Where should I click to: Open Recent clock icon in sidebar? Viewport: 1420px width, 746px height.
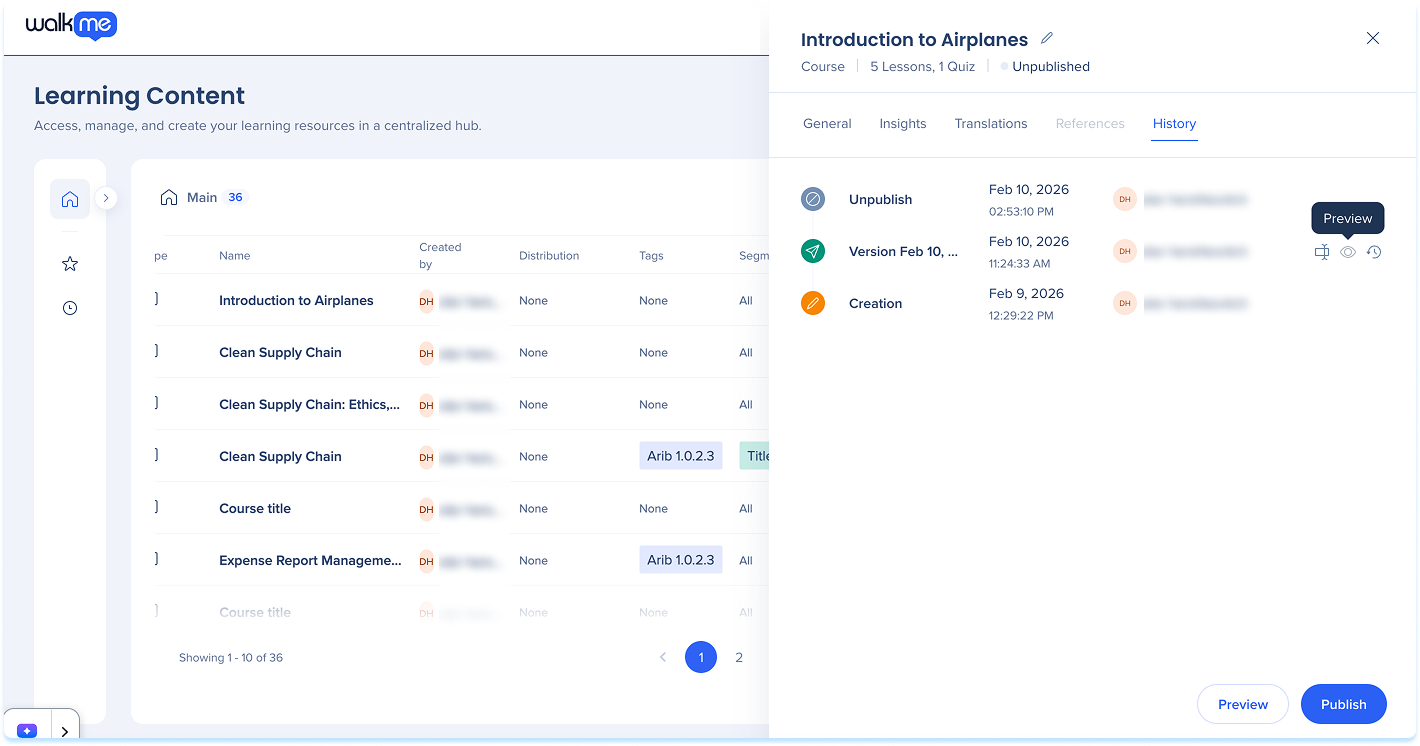[70, 308]
